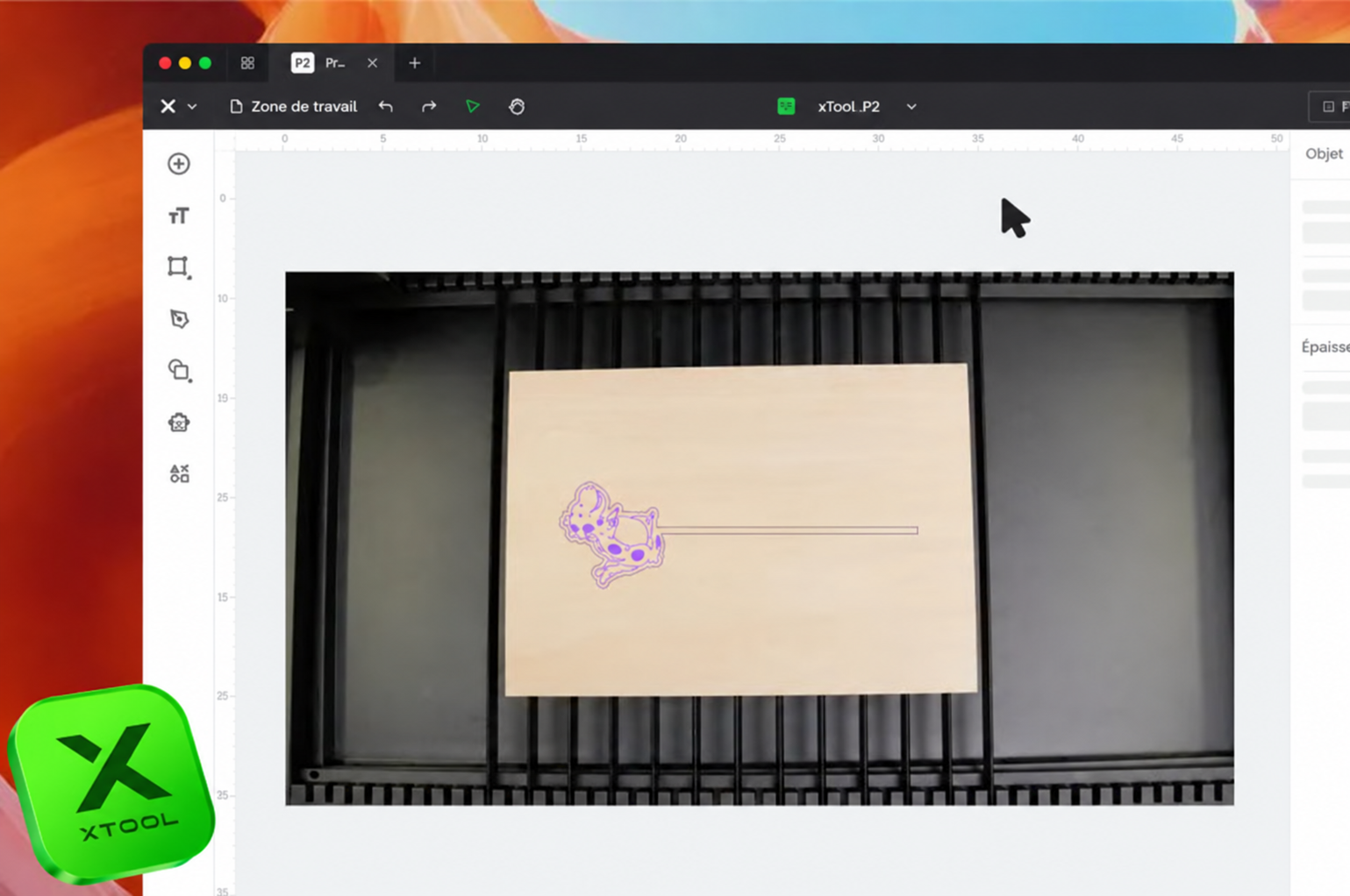Click the green xTool device icon
1350x896 pixels.
(x=786, y=106)
